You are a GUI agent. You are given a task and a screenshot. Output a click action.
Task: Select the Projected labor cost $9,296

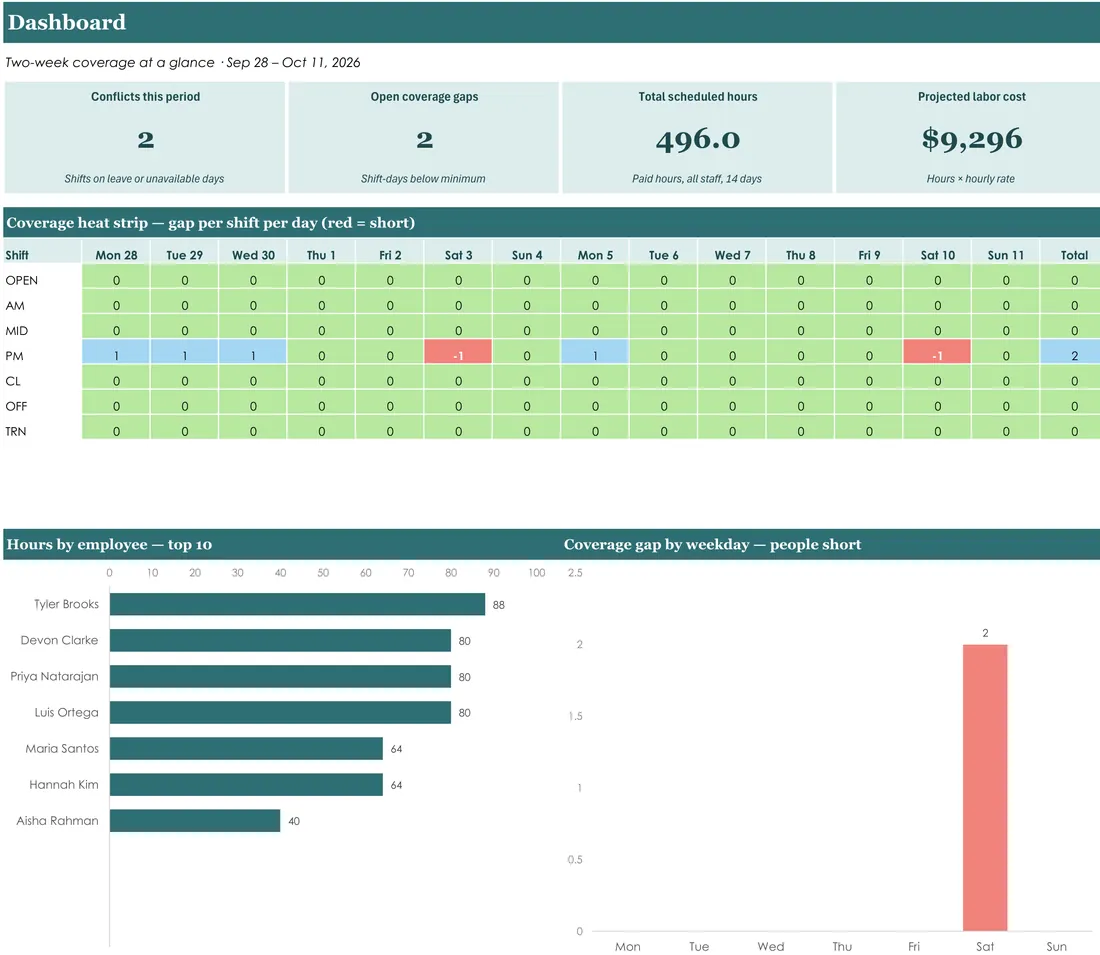[972, 139]
